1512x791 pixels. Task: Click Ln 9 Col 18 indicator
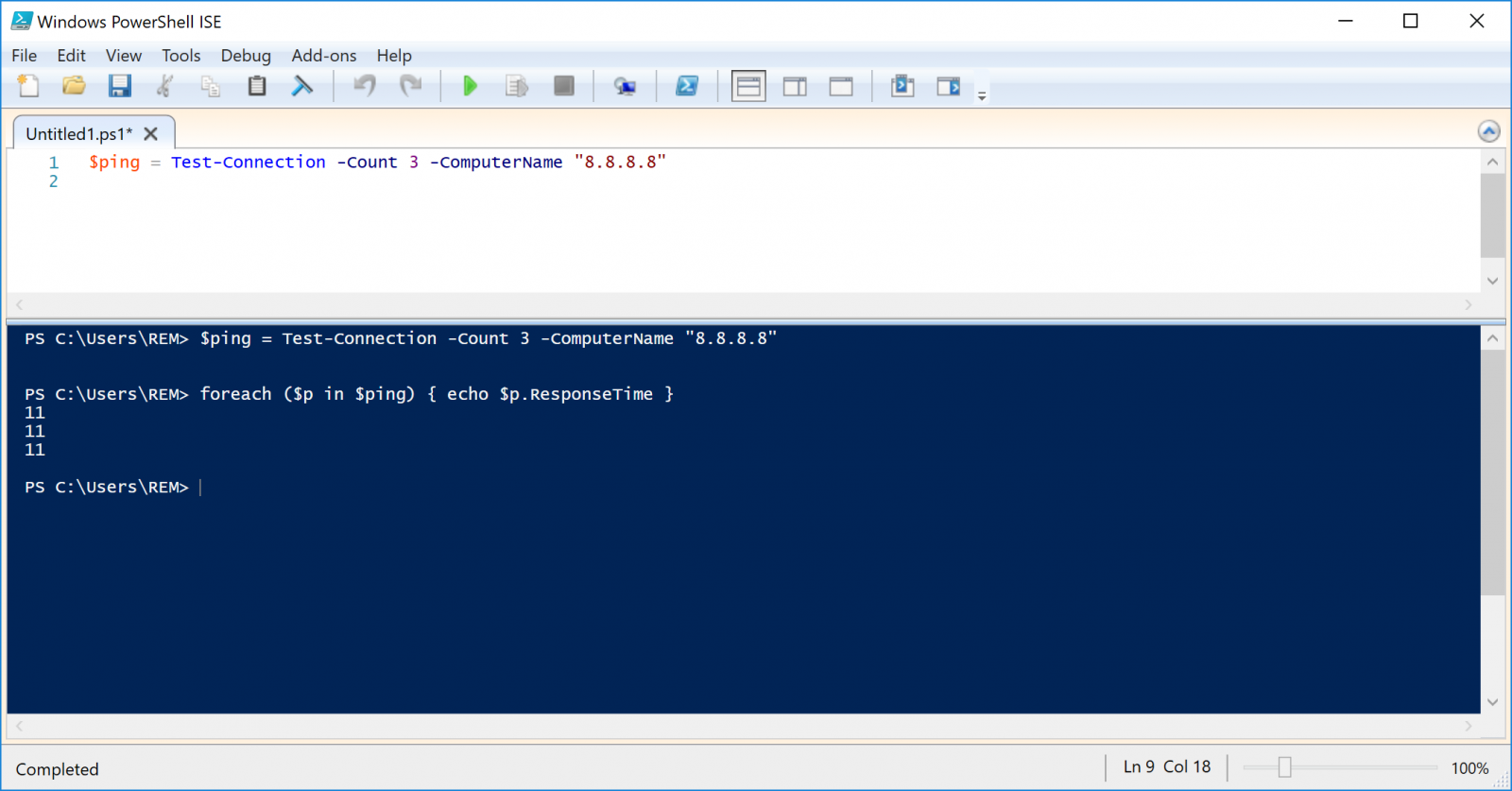pos(1167,766)
